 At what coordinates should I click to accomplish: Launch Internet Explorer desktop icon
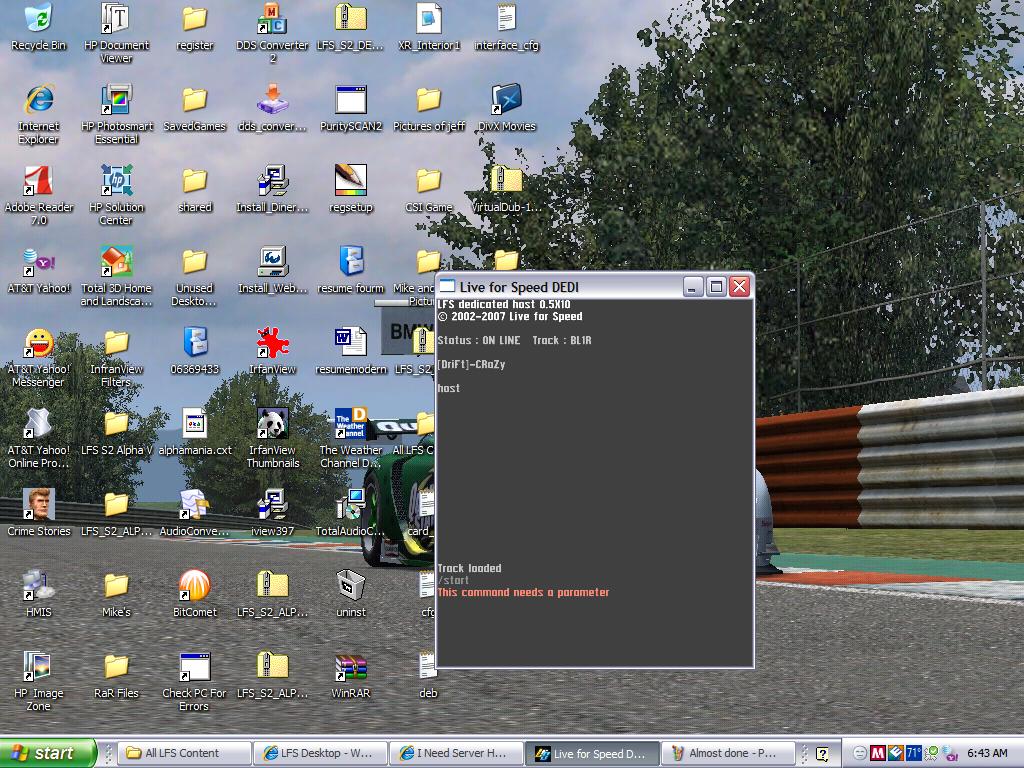click(x=39, y=99)
